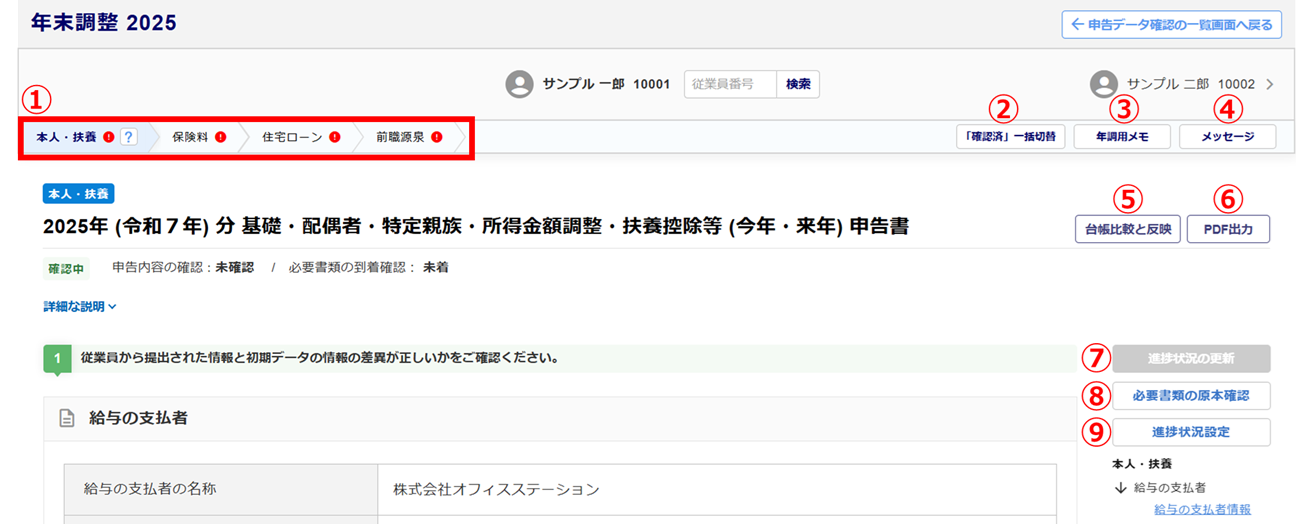
Task: Click the red alert icon on 住宅ローン step
Action: (335, 137)
